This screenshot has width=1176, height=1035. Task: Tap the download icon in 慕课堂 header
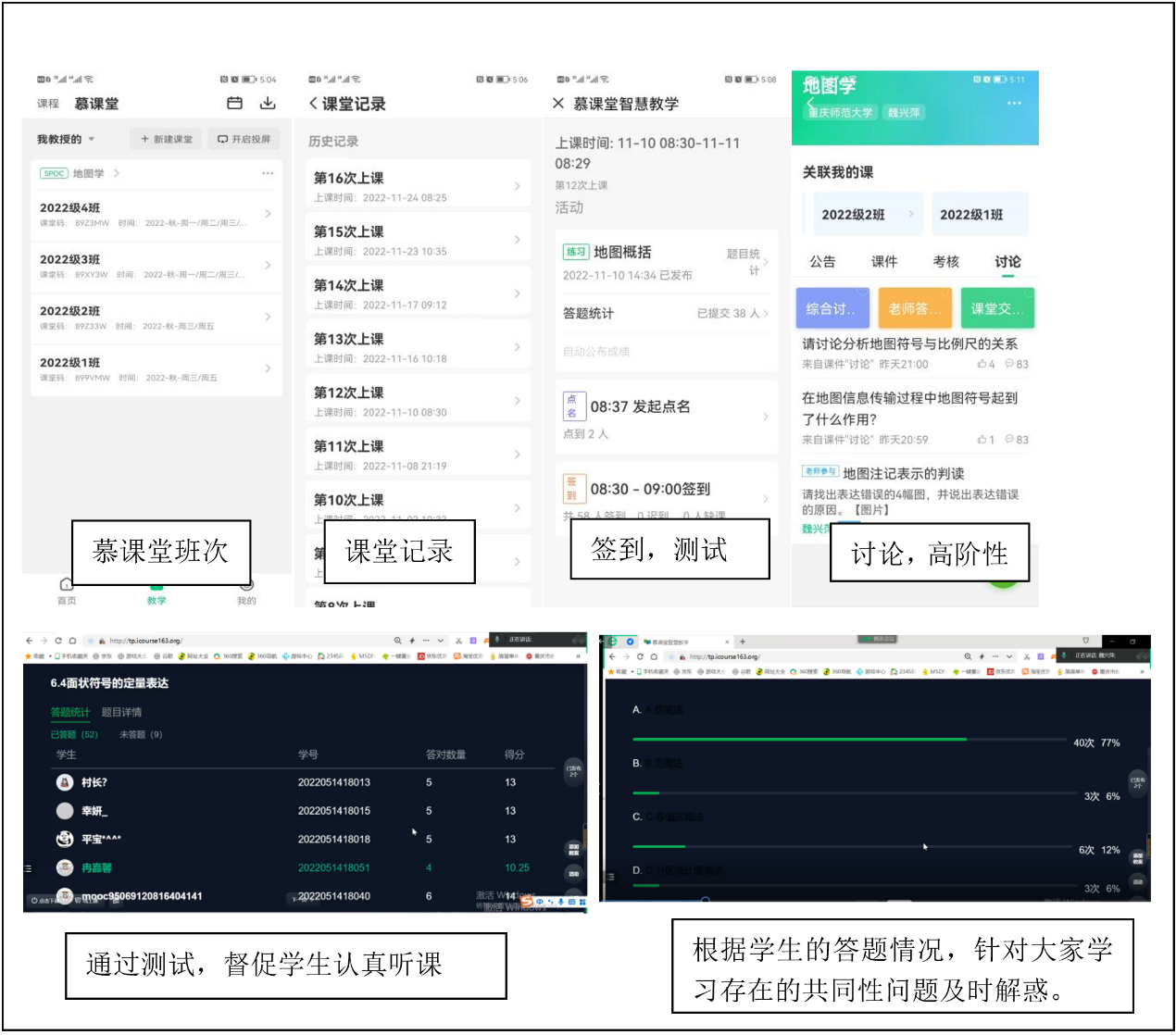[268, 103]
